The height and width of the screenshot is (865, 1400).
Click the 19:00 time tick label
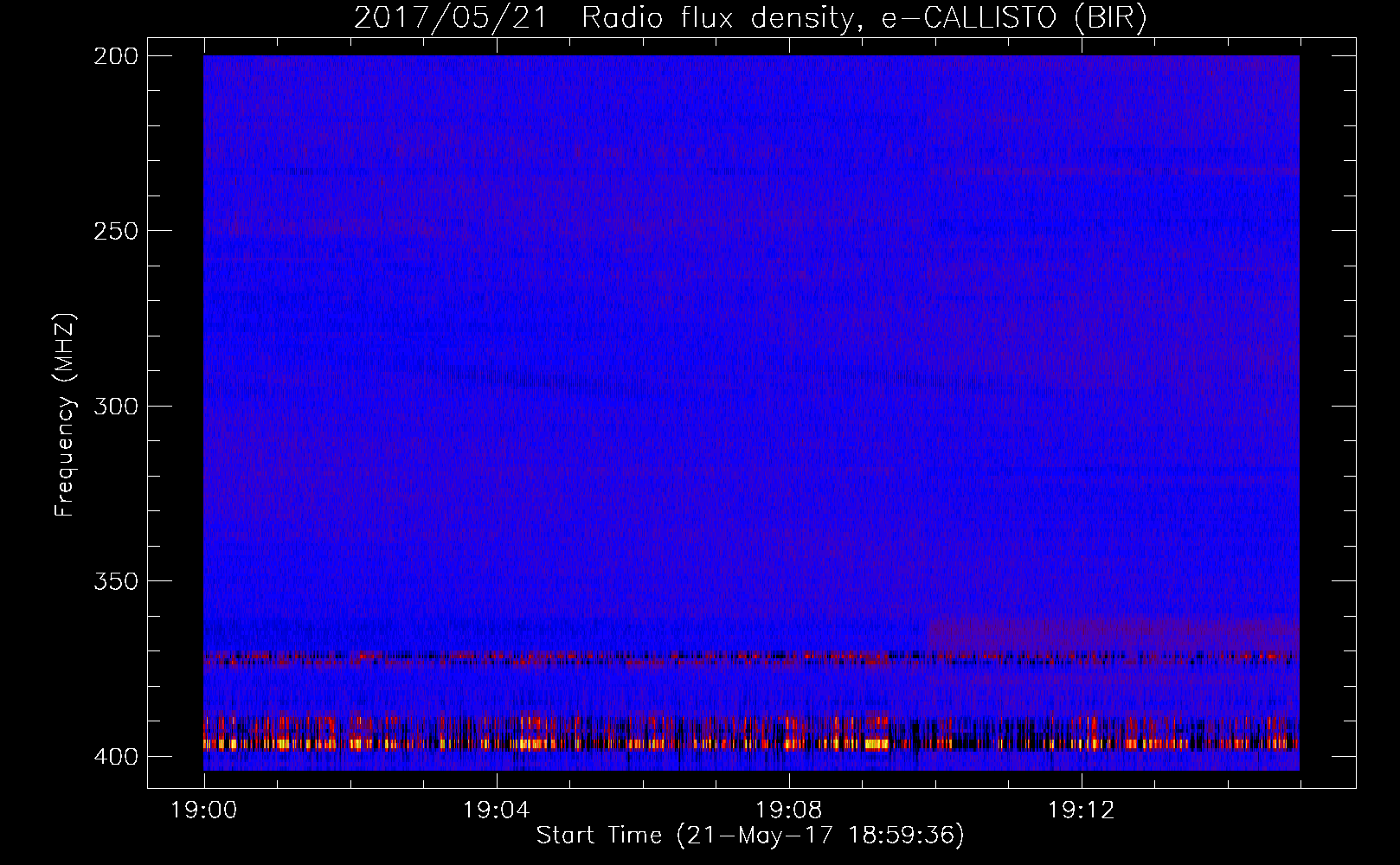click(x=204, y=811)
